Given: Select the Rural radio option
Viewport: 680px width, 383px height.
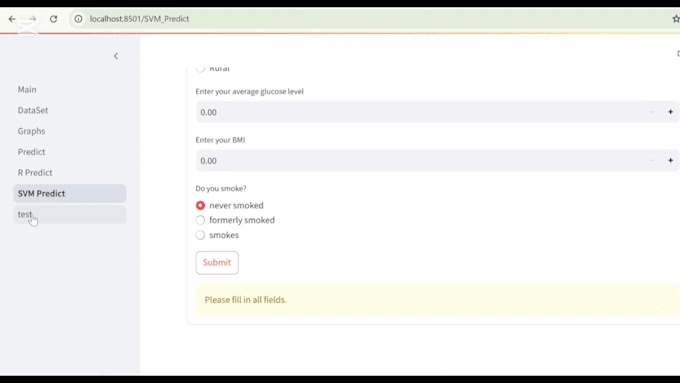Looking at the screenshot, I should [x=212, y=69].
